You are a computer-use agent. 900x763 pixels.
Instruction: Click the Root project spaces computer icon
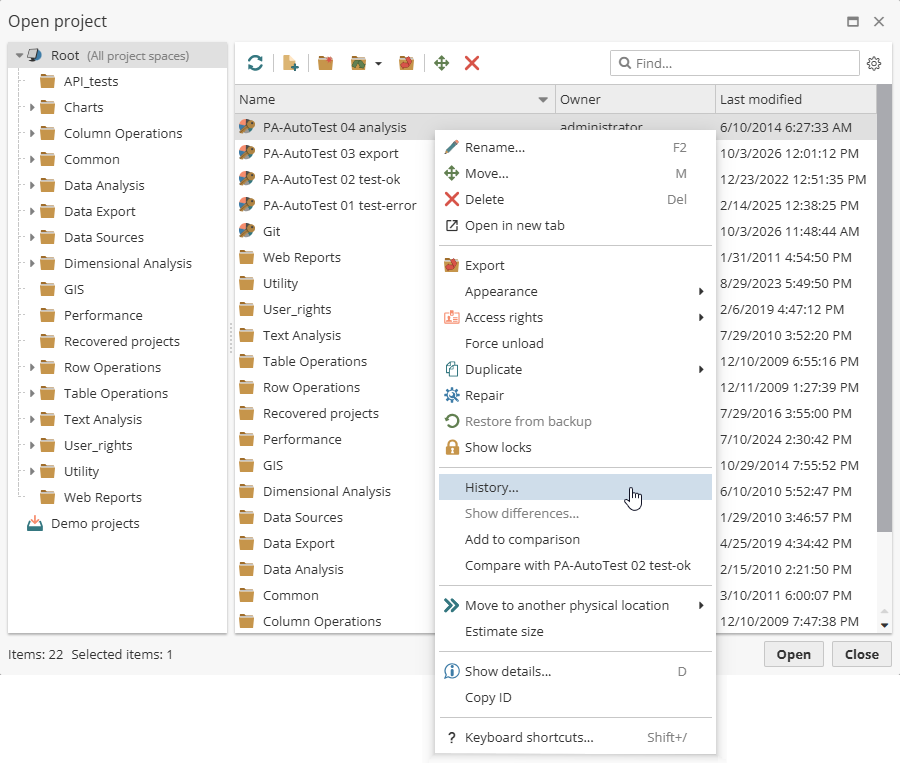[35, 55]
